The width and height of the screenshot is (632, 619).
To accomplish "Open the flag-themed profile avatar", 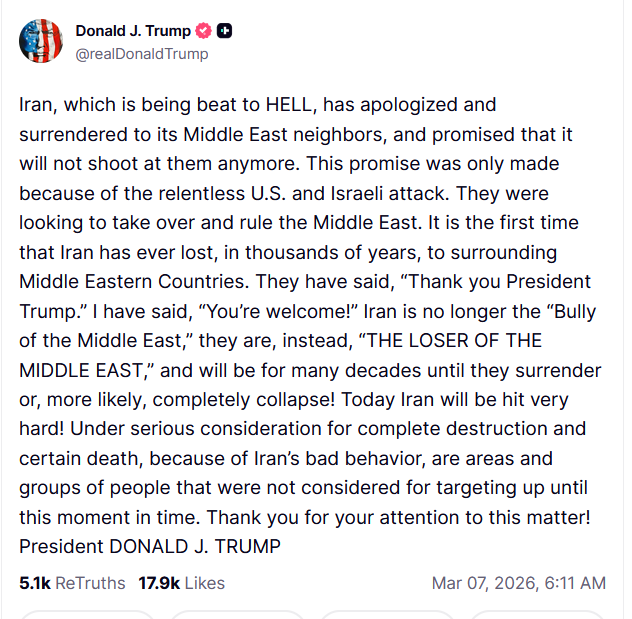I will (40, 41).
